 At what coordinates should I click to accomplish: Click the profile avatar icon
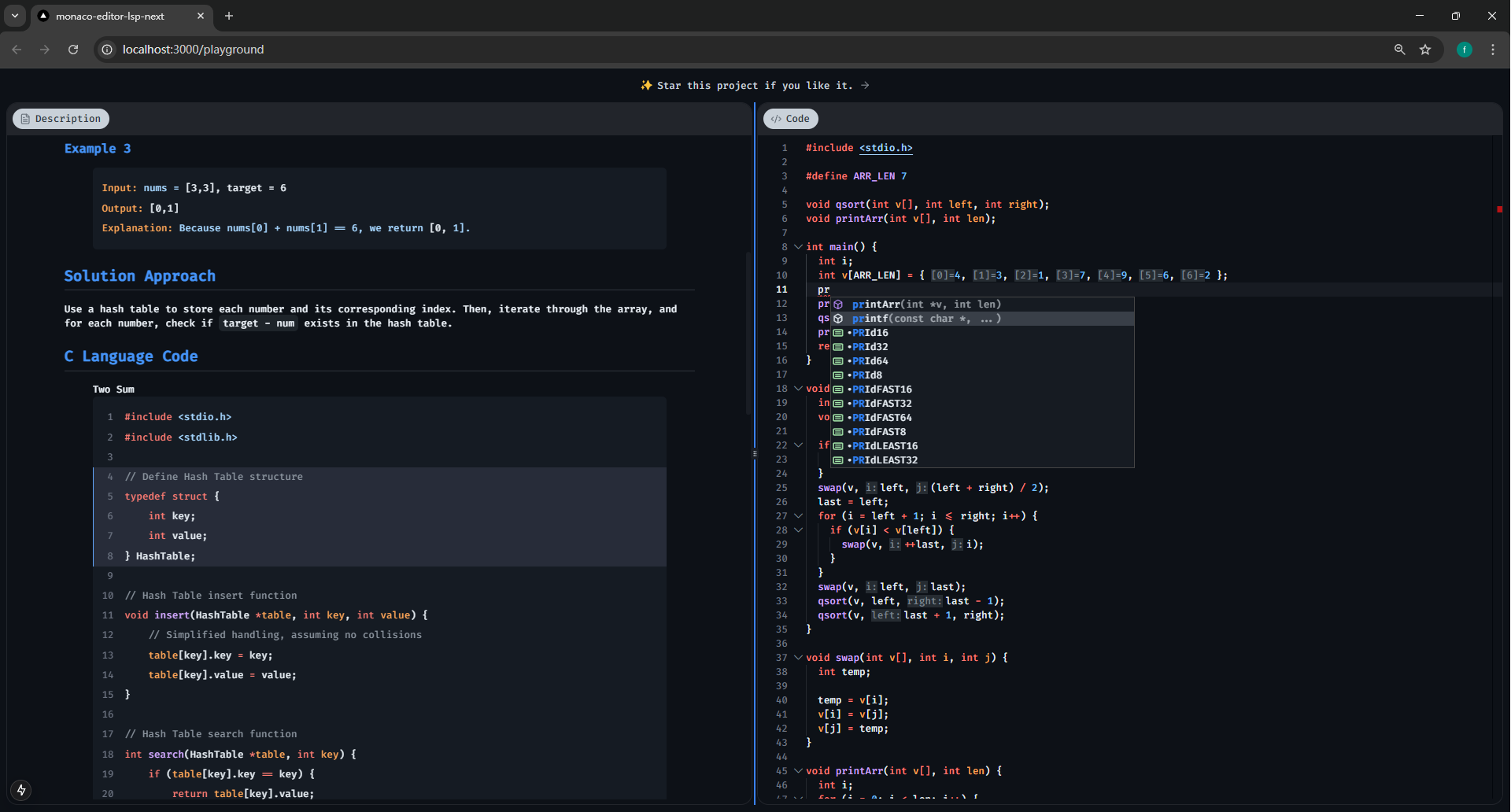pyautogui.click(x=1464, y=50)
